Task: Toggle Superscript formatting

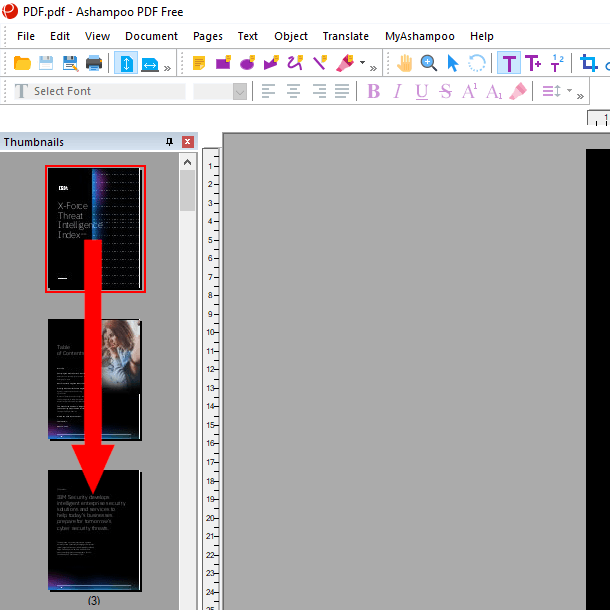Action: tap(470, 91)
